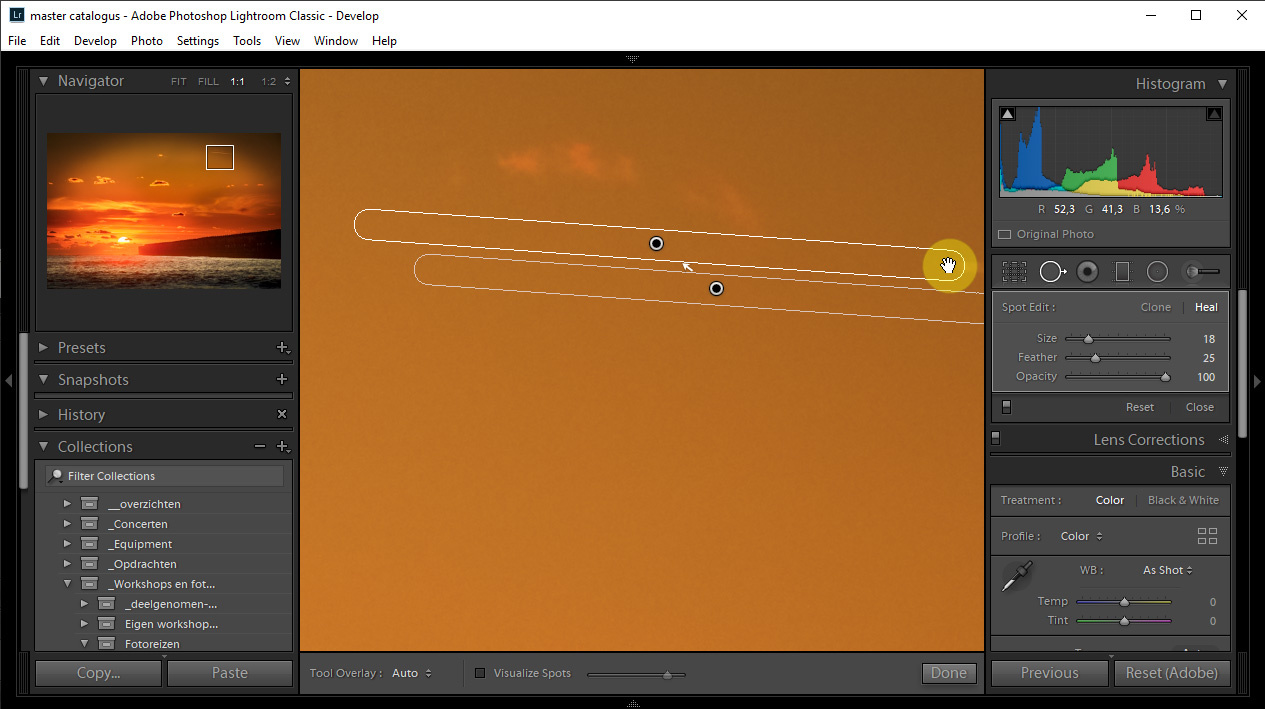Collapse the Basic panel

coord(1222,471)
